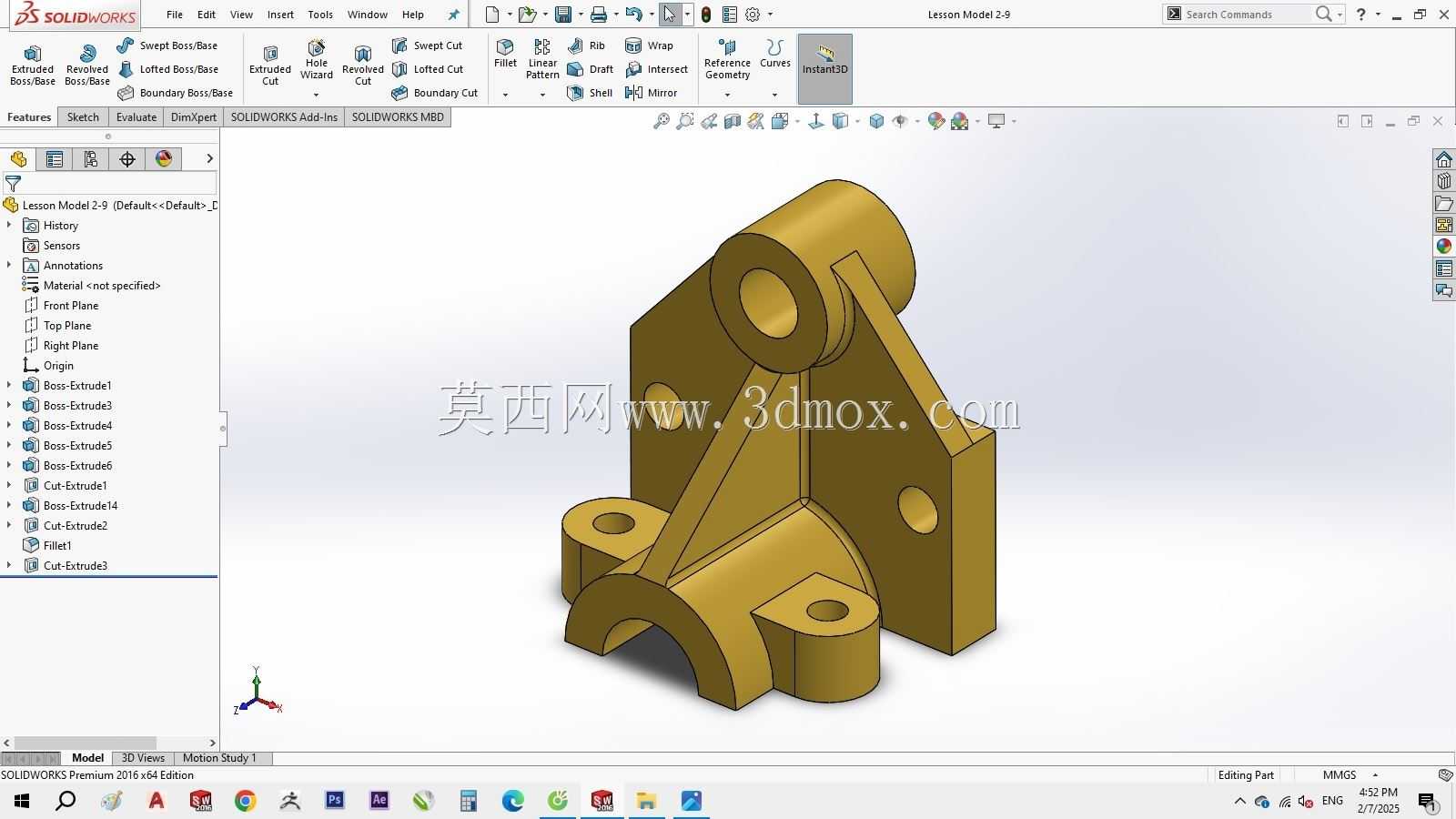
Task: Click Zoom to Fit in view toolbar
Action: coord(662,121)
